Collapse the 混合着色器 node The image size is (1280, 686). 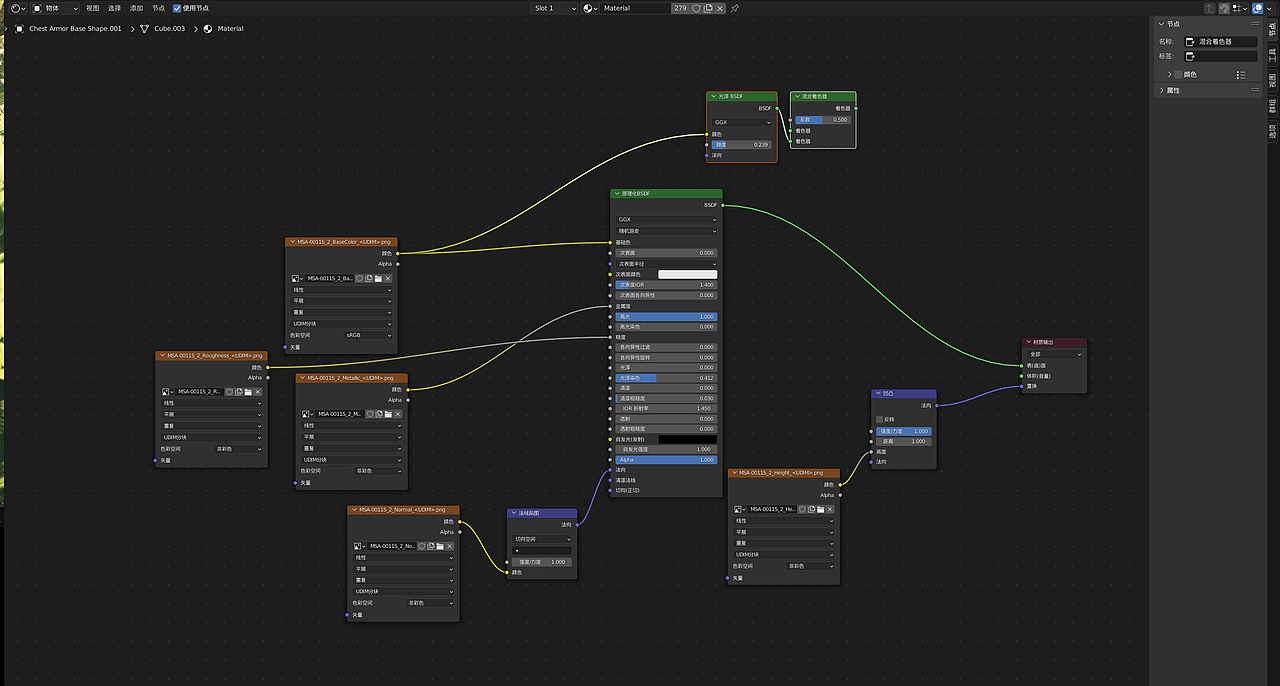(797, 96)
